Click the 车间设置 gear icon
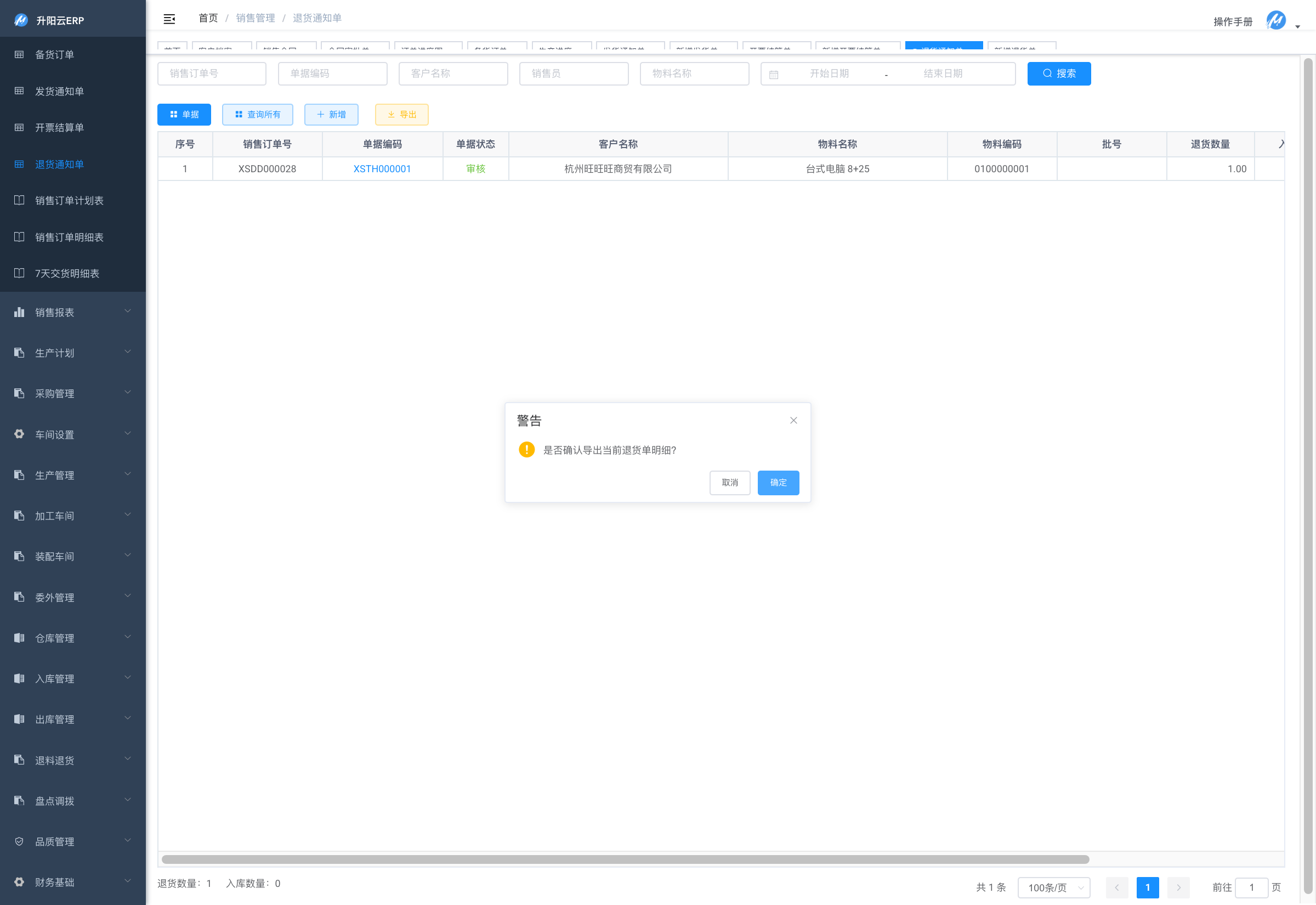This screenshot has width=1316, height=905. [19, 434]
